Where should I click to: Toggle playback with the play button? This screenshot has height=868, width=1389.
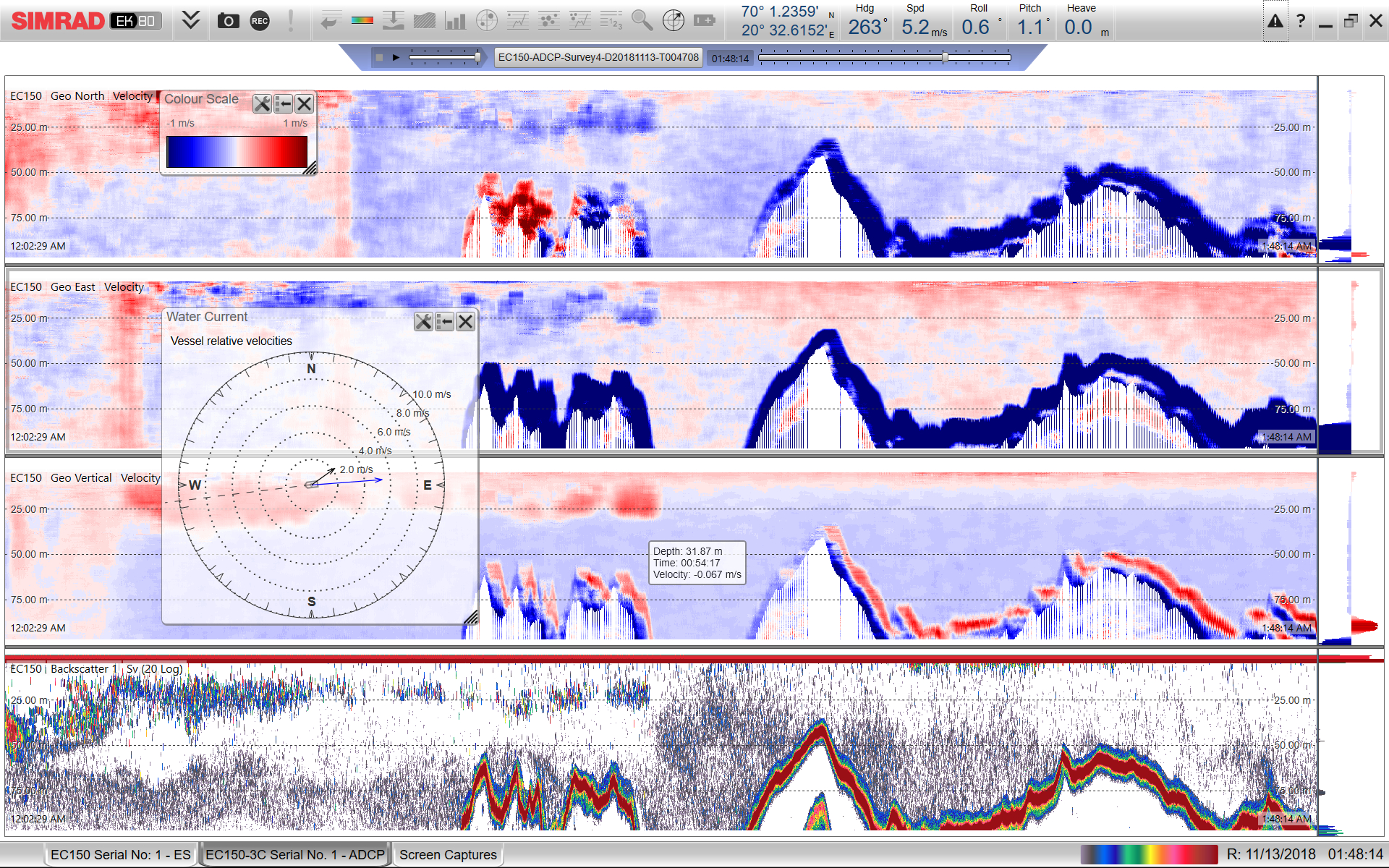click(x=396, y=57)
